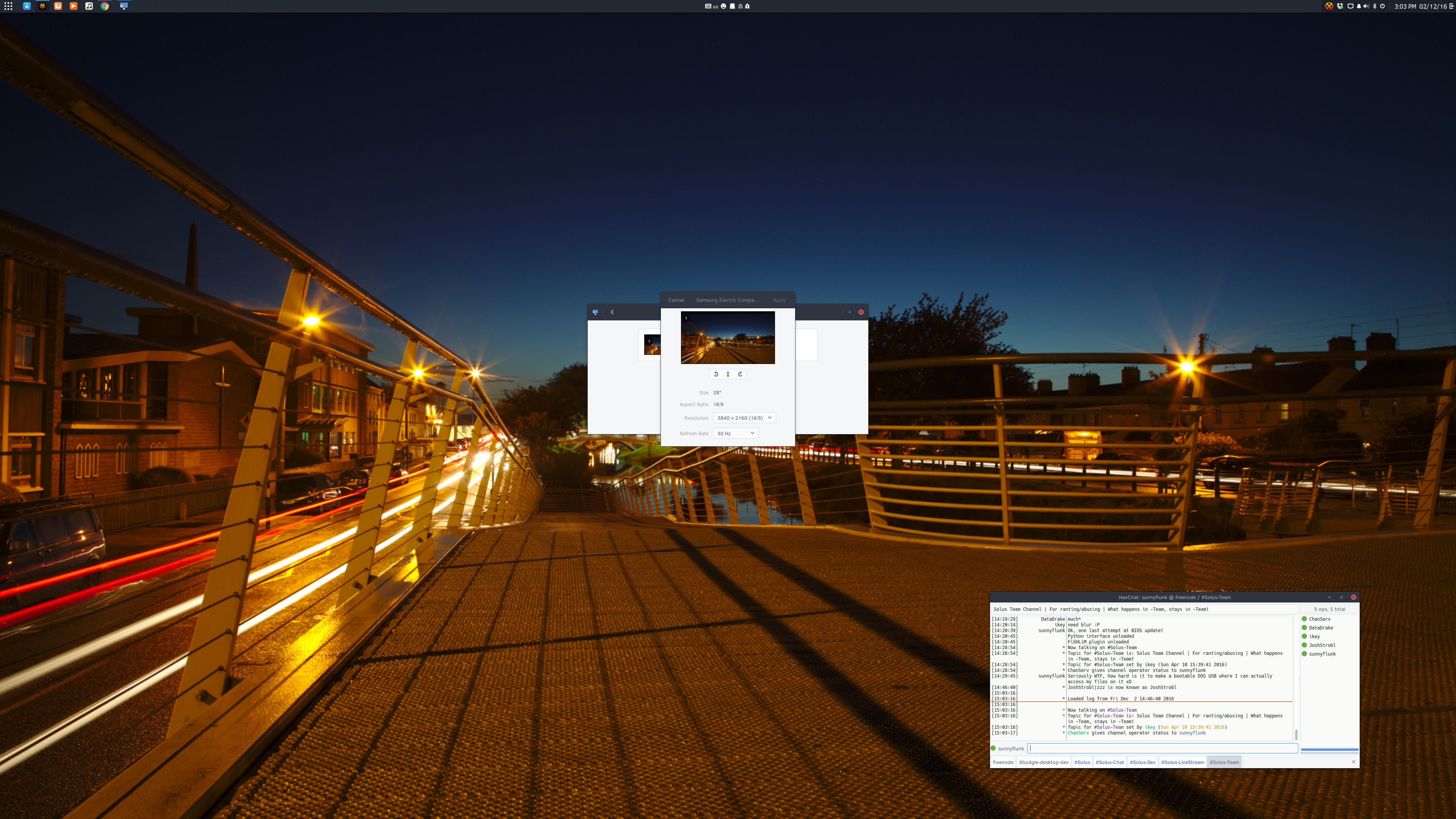Click the HexChat message input field

point(1163,748)
